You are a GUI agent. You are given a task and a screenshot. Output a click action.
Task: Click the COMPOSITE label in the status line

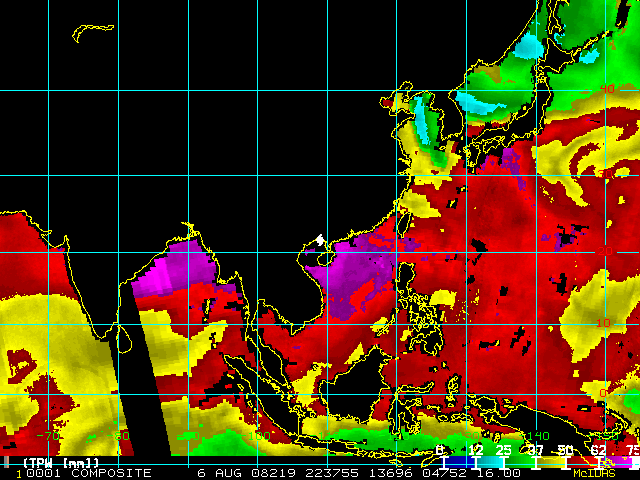click(x=110, y=473)
